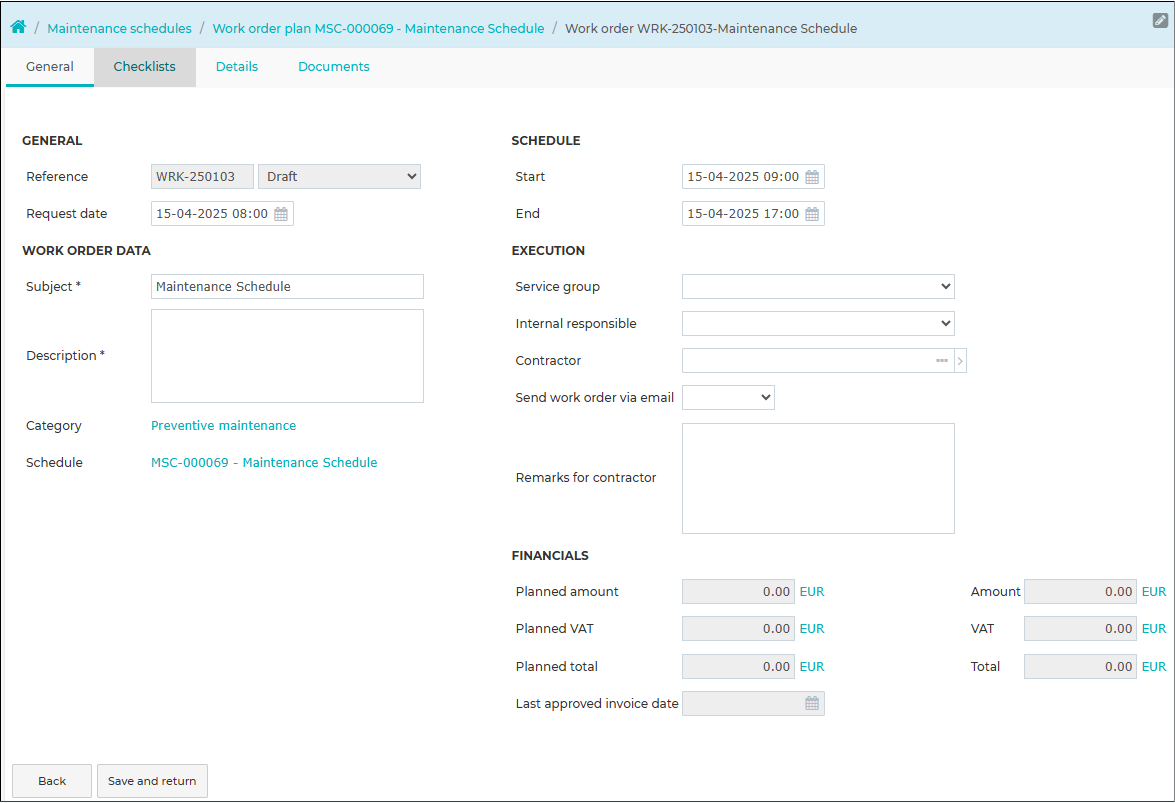
Task: Click the Contractor arrow button
Action: point(961,361)
